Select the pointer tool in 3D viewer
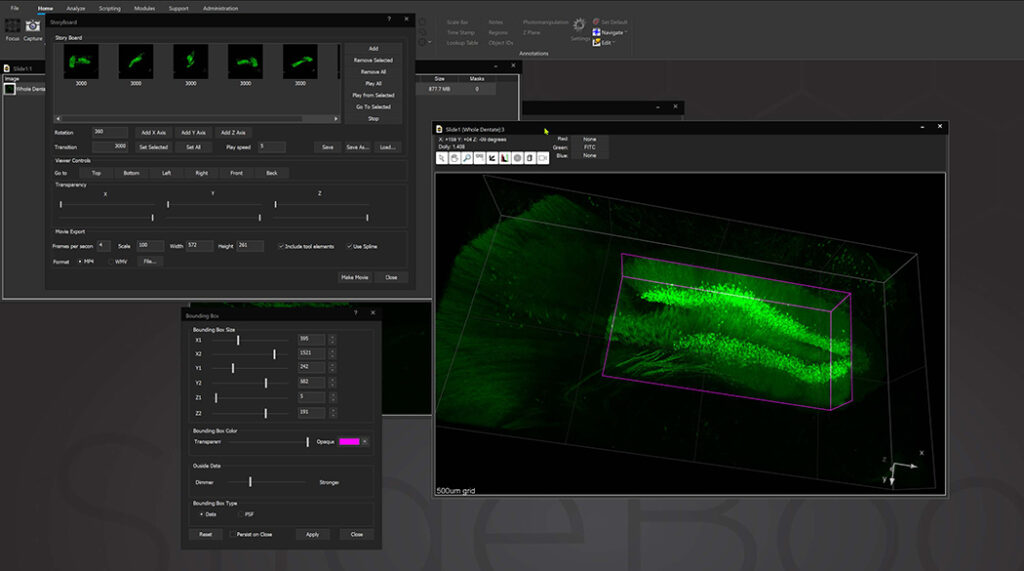 point(442,158)
